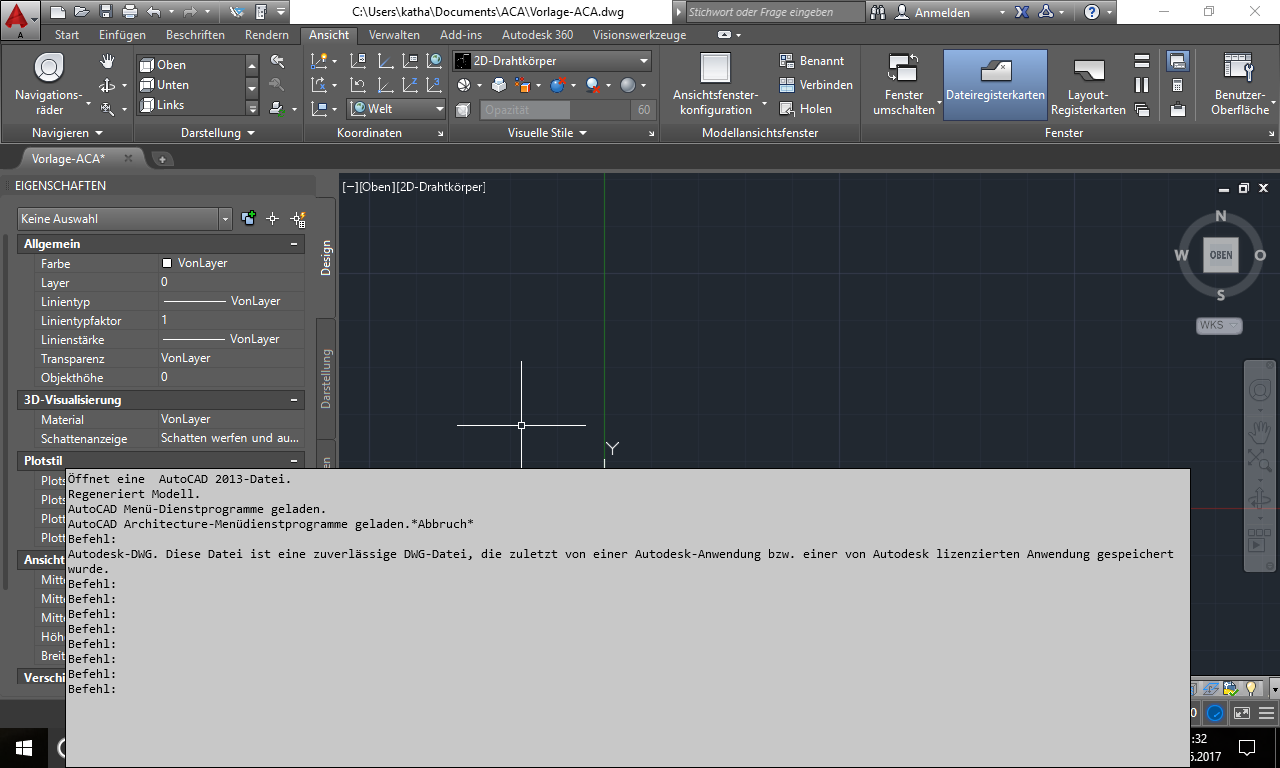Click the Navigationsräder steering wheel icon
The height and width of the screenshot is (768, 1280).
[49, 68]
